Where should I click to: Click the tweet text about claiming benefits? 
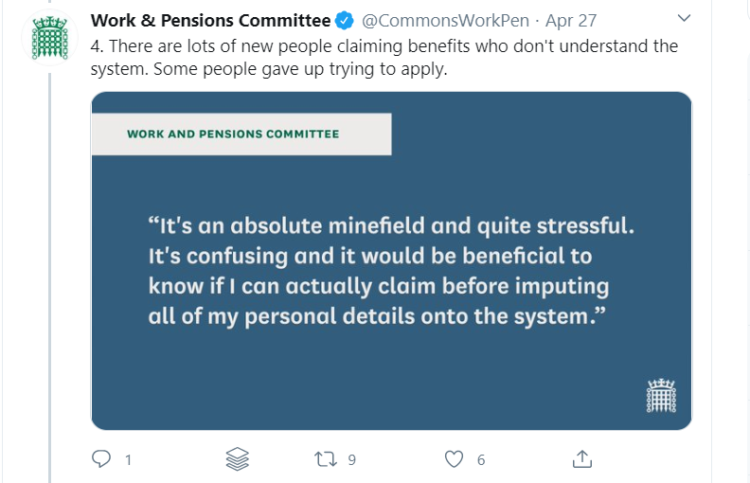(x=384, y=57)
